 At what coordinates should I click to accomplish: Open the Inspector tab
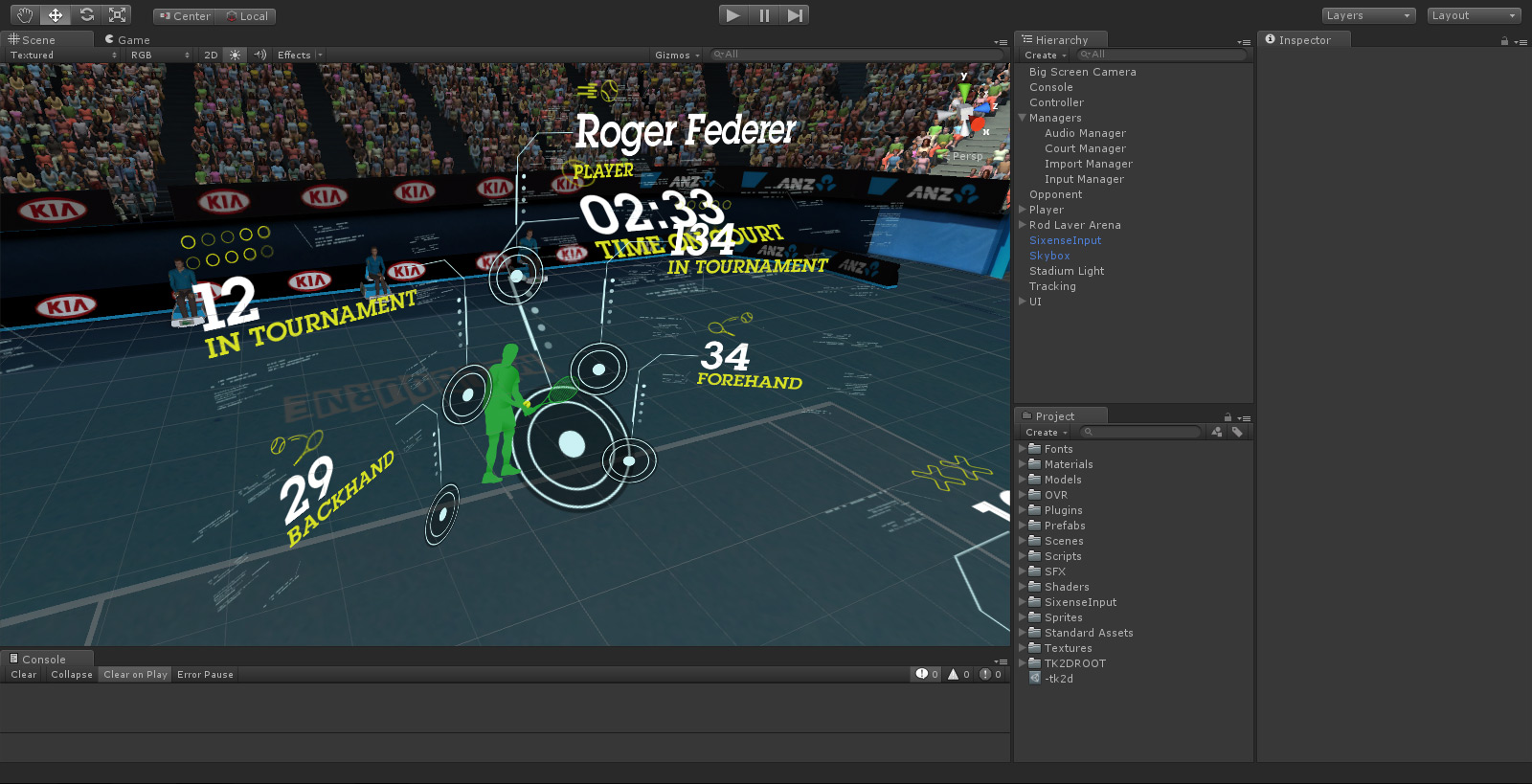tap(1303, 40)
